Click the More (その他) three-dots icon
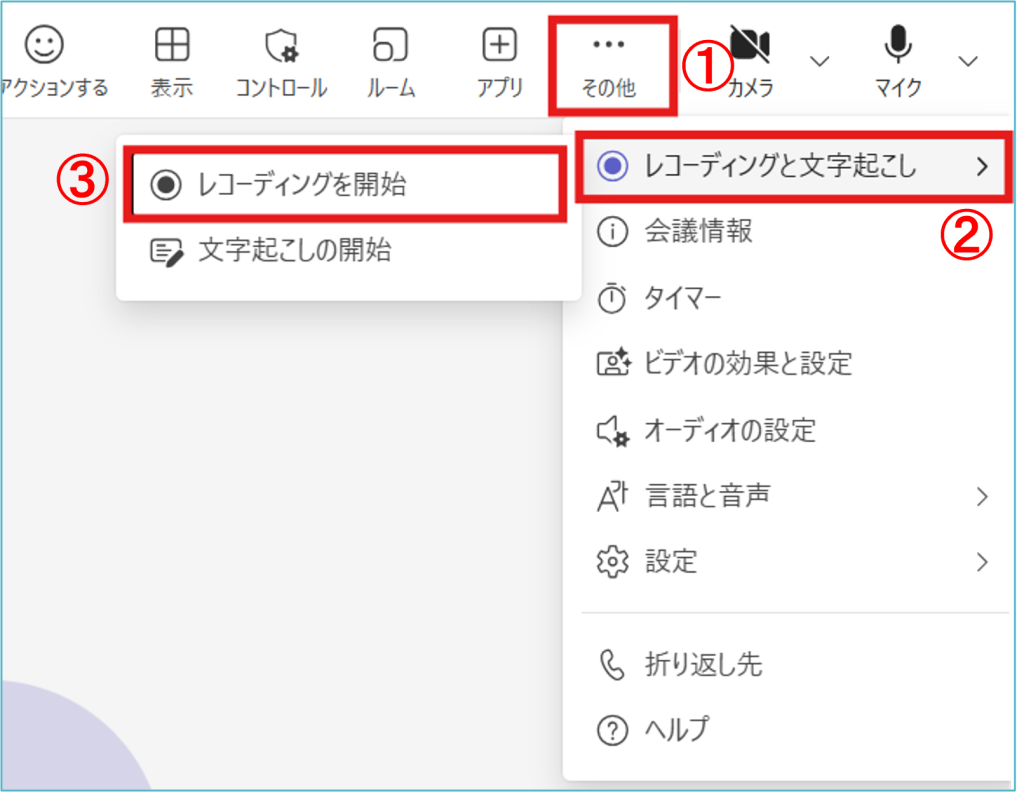The image size is (1024, 792). tap(608, 46)
